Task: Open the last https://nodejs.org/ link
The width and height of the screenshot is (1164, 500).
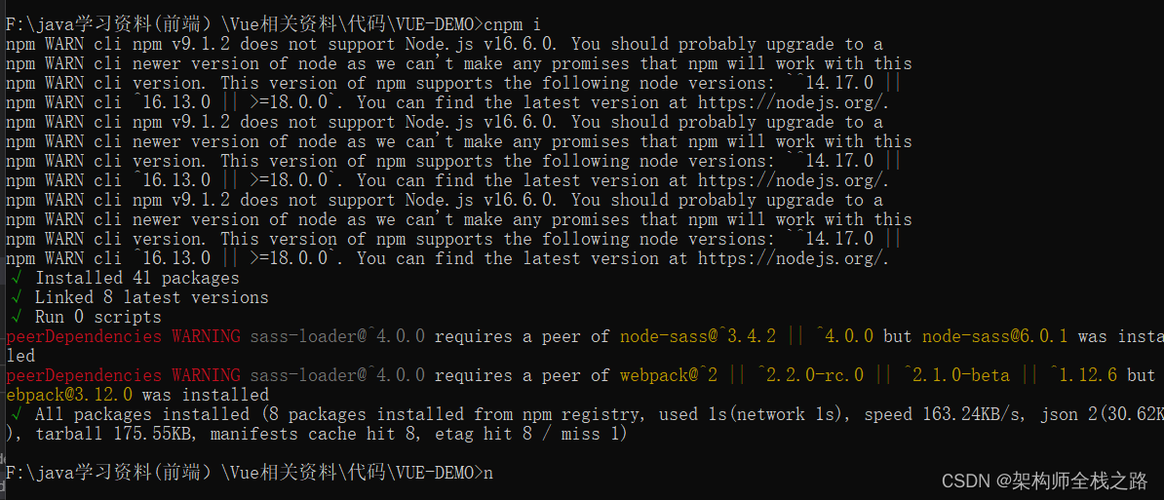Action: (x=791, y=259)
